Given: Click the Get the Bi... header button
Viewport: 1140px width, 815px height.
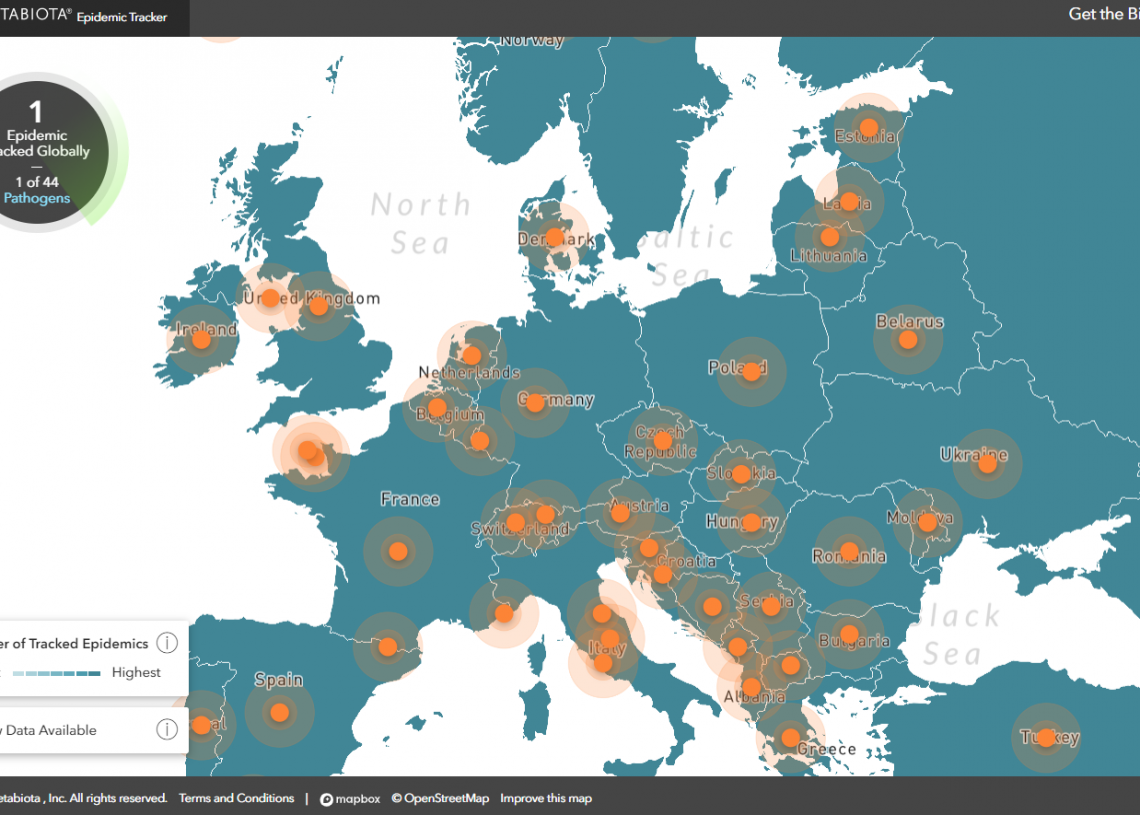Looking at the screenshot, I should (x=1102, y=14).
